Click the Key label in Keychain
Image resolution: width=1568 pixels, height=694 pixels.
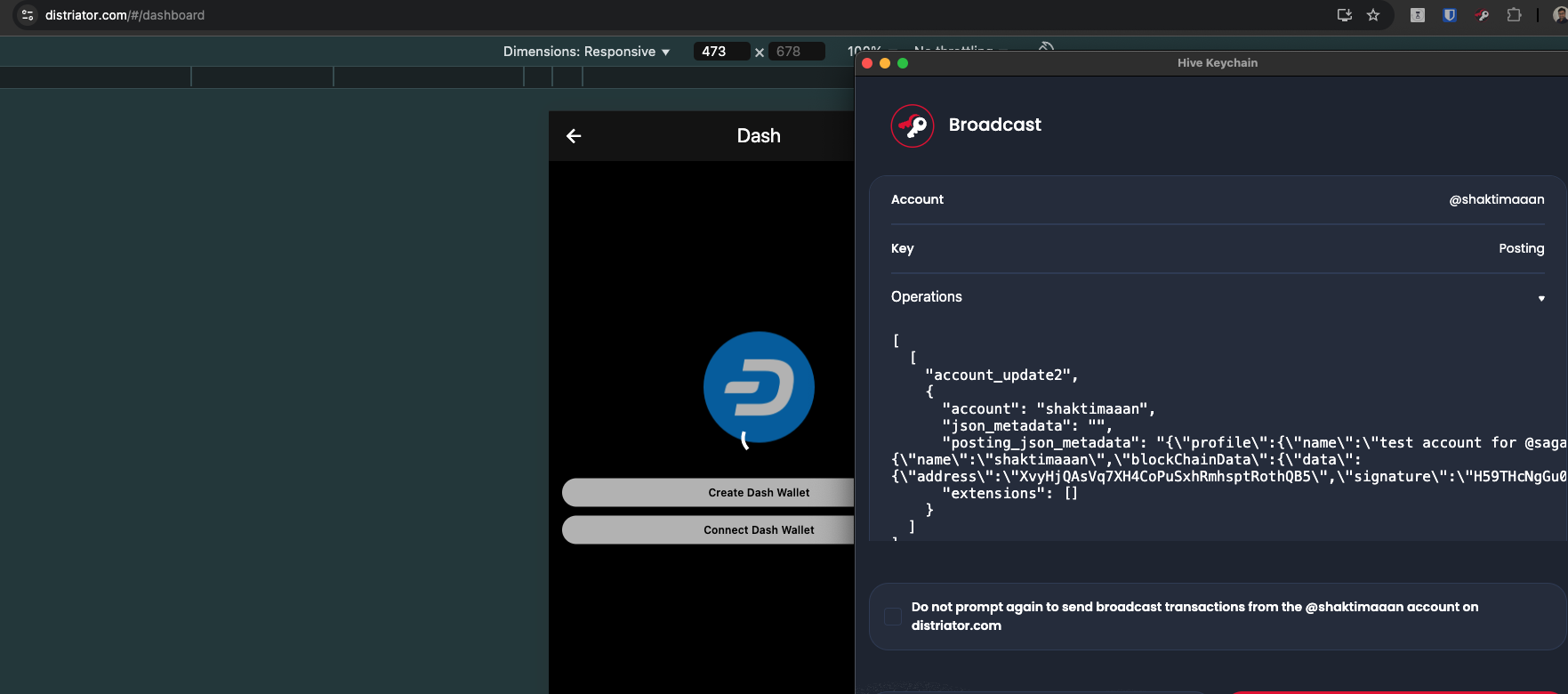[x=902, y=248]
